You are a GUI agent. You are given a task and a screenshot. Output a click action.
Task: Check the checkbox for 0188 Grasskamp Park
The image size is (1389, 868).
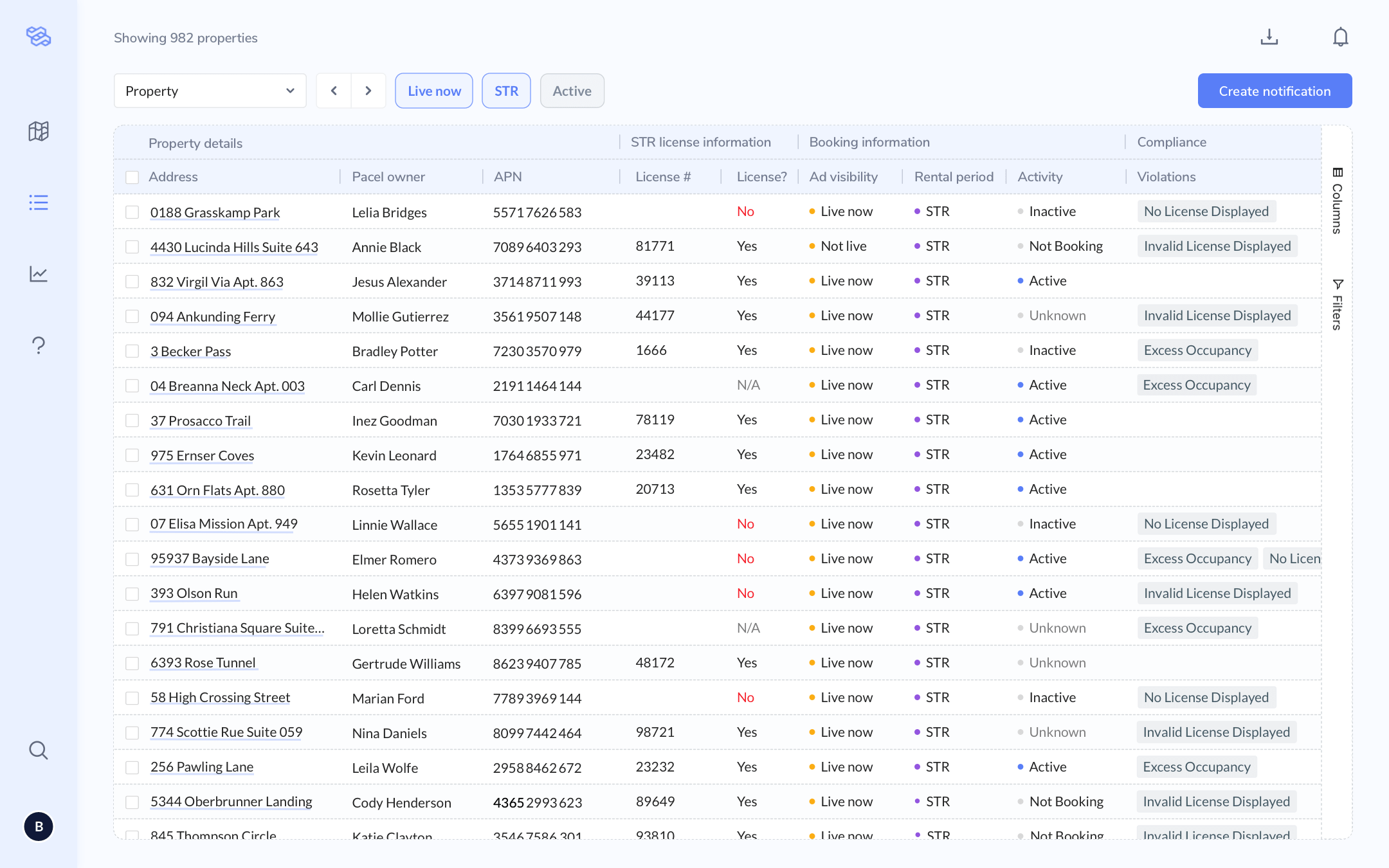click(132, 212)
